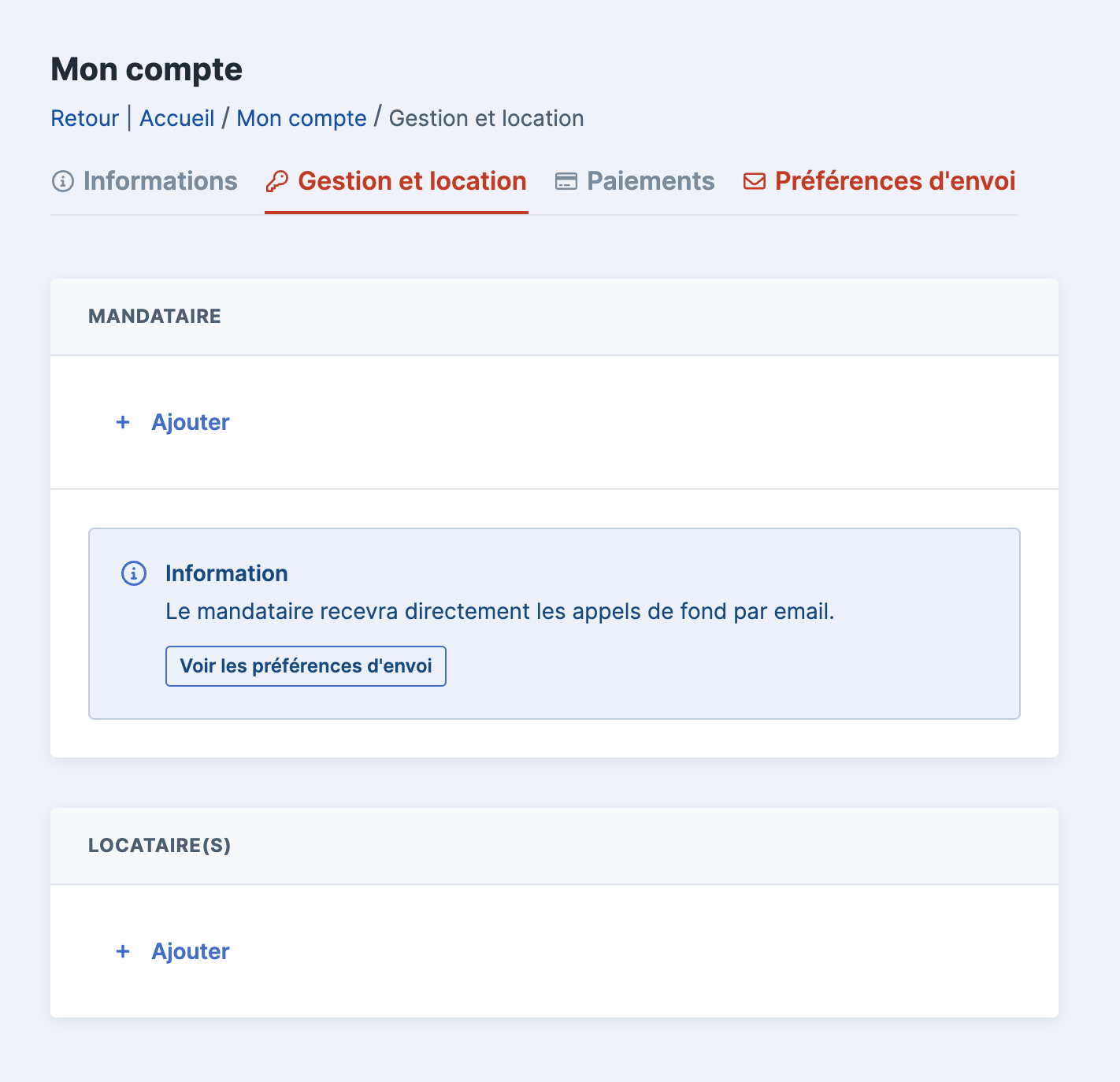Screen dimensions: 1120x1082
Task: Switch to the Informations tab
Action: click(160, 182)
